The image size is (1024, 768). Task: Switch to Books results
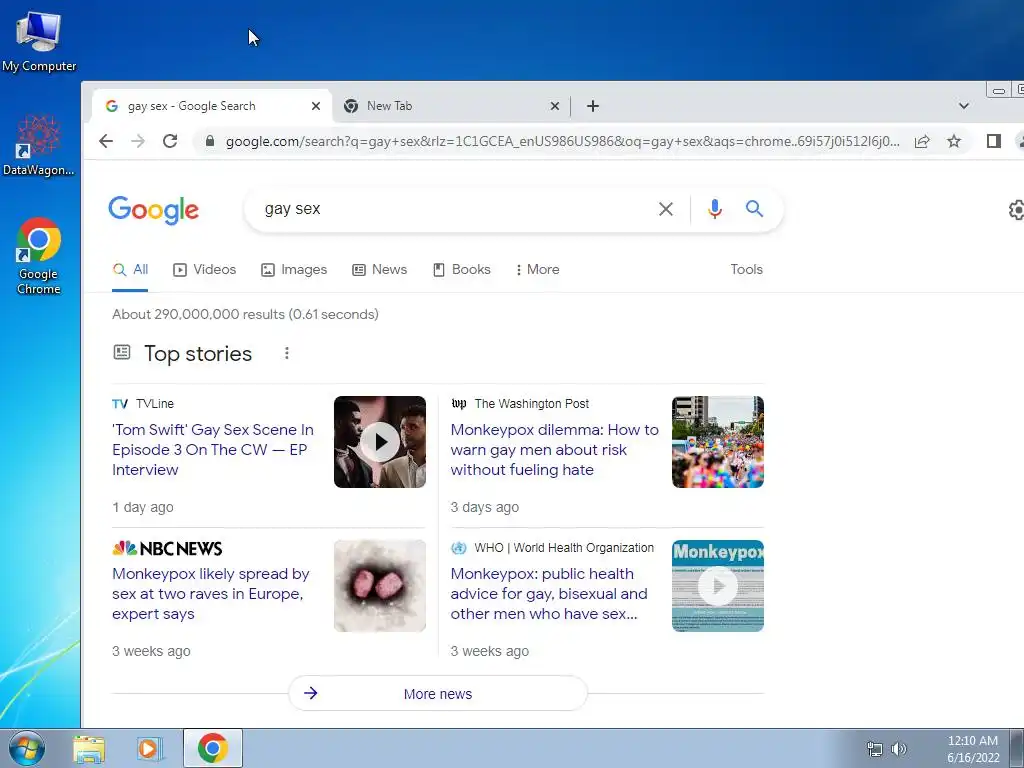(462, 270)
